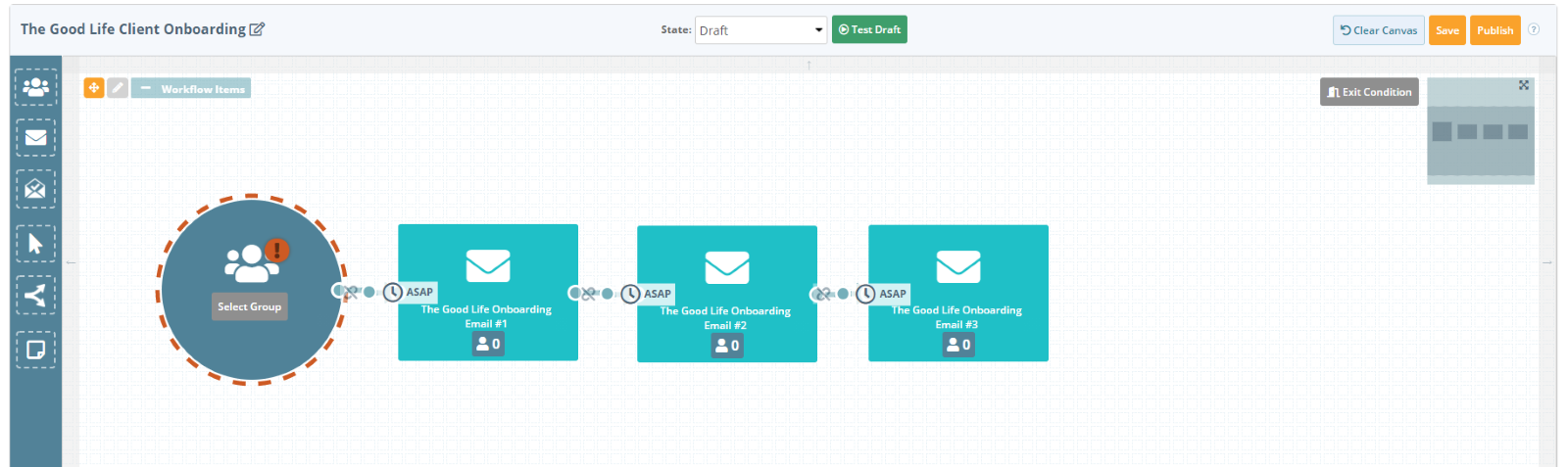Click the gray pencil edit tool
1568x467 pixels.
click(x=118, y=88)
